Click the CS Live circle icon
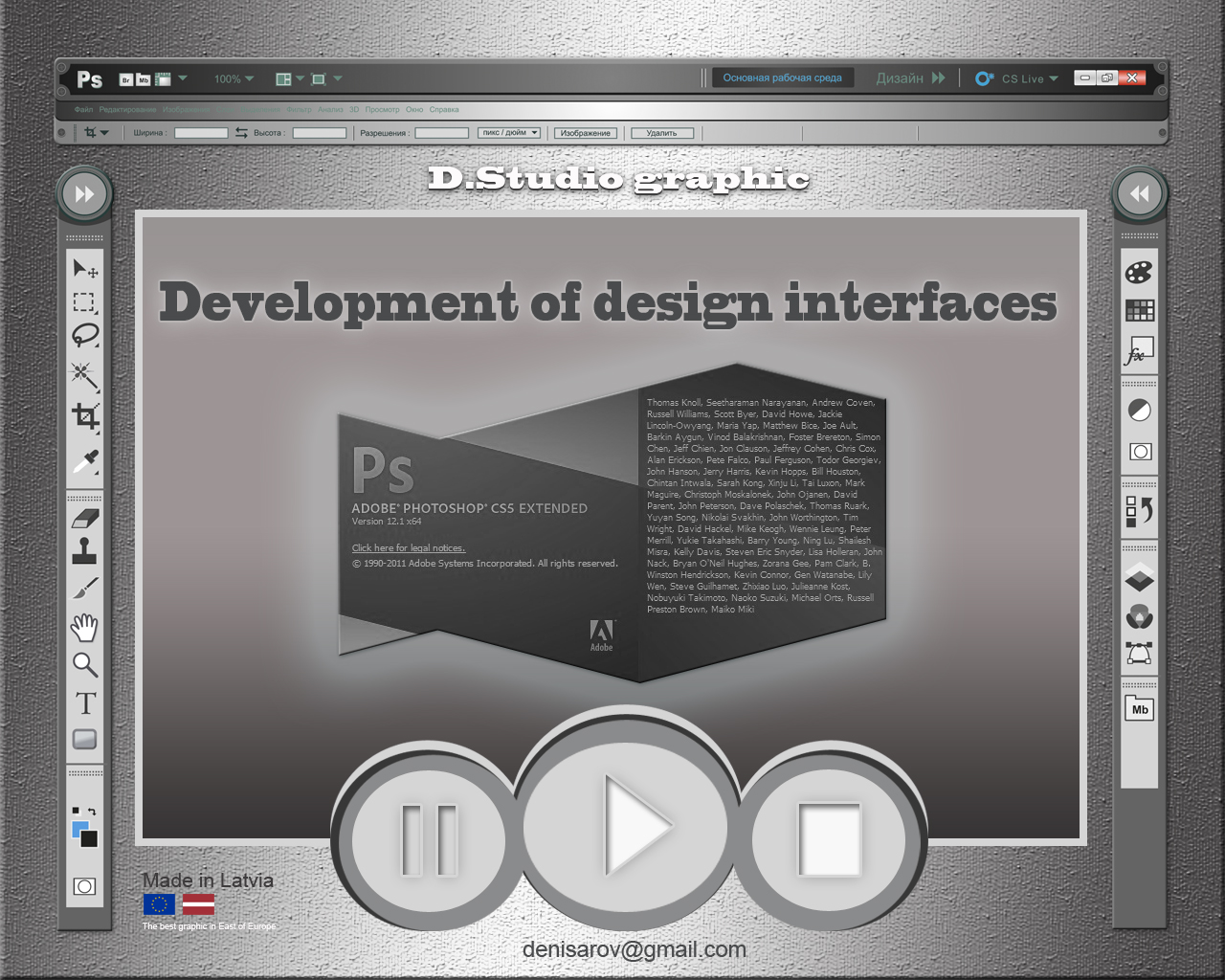The height and width of the screenshot is (980, 1225). click(984, 78)
